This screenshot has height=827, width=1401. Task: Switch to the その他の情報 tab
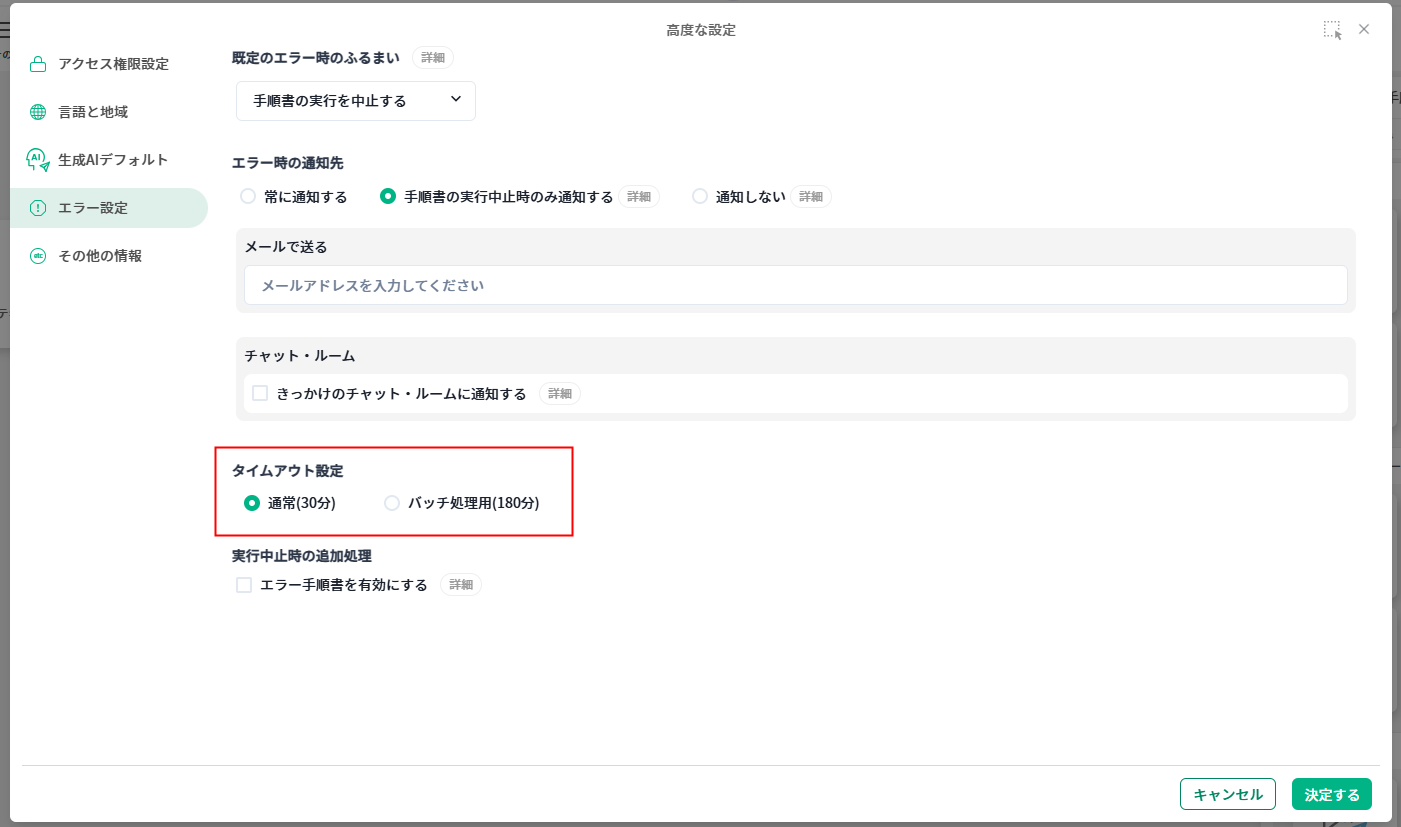pos(100,256)
